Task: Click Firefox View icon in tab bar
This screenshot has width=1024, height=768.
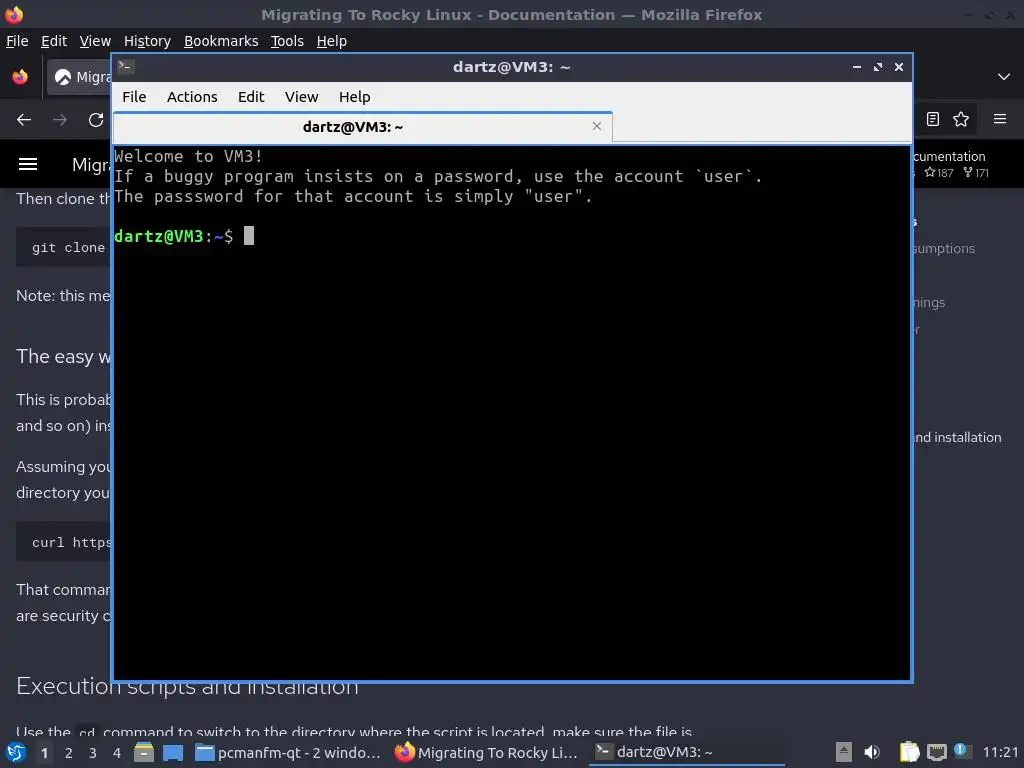Action: pyautogui.click(x=20, y=77)
